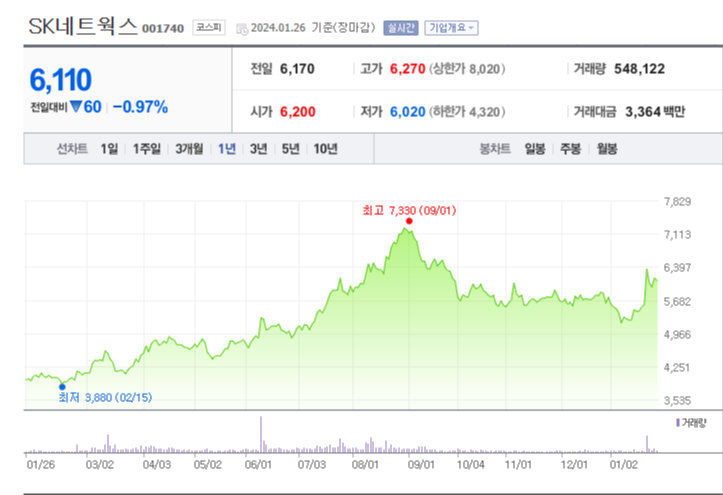Select the 10년 line chart tab
This screenshot has height=495, width=723.
coord(326,149)
